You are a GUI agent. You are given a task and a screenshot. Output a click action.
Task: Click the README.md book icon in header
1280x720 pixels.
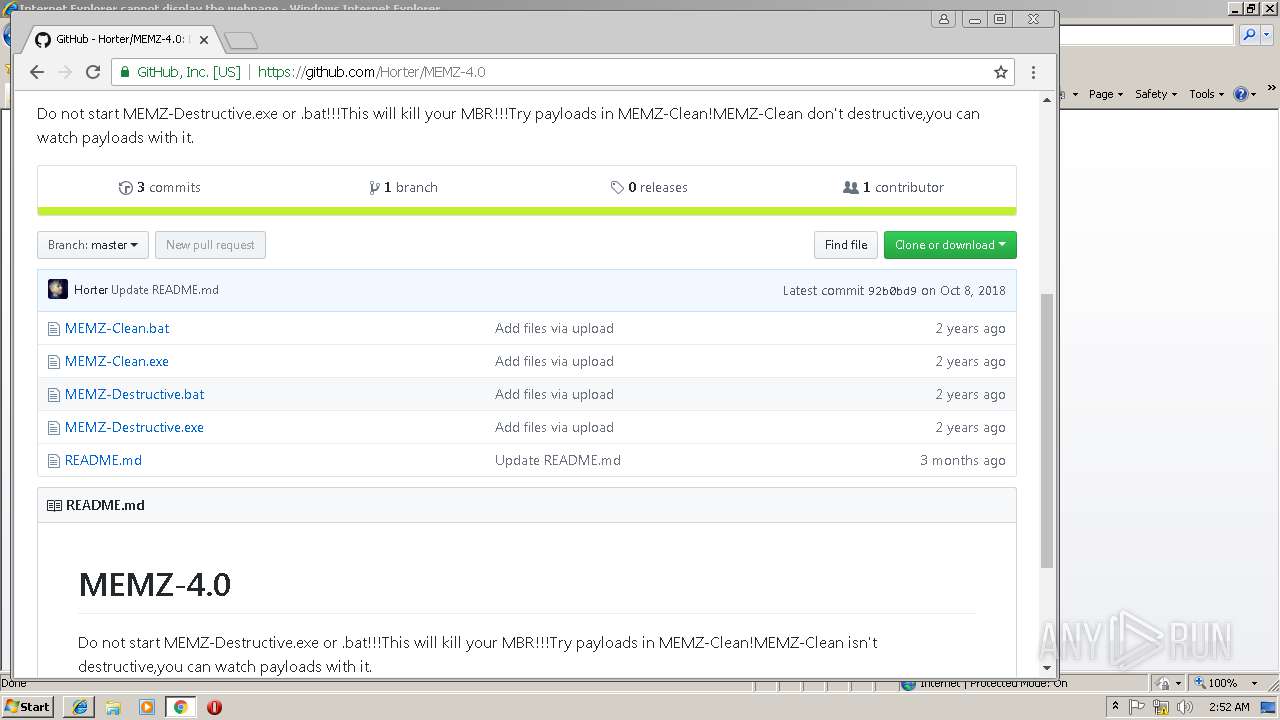click(x=54, y=505)
